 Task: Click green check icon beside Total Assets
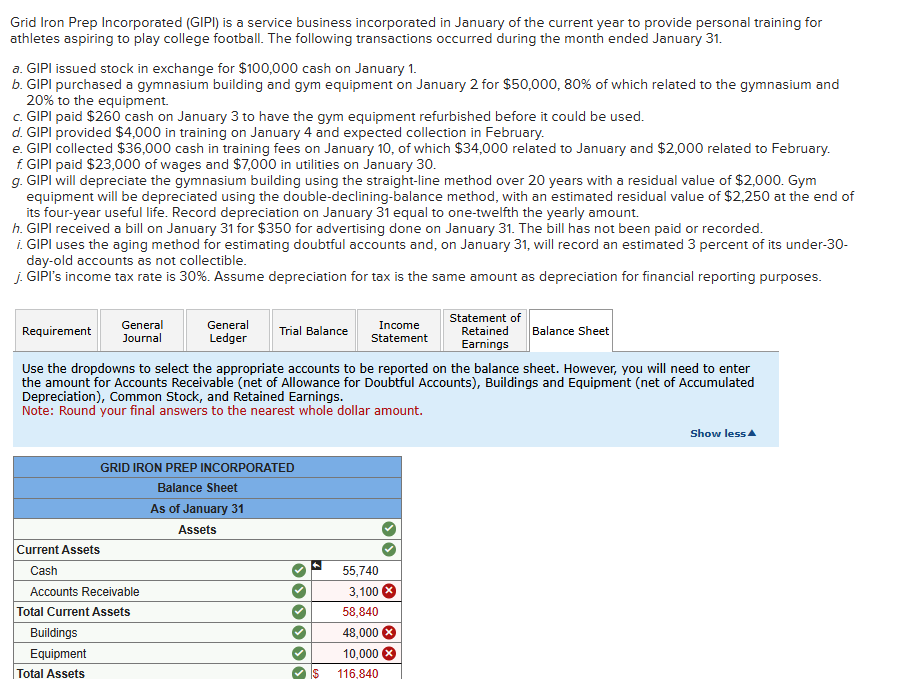coord(299,673)
